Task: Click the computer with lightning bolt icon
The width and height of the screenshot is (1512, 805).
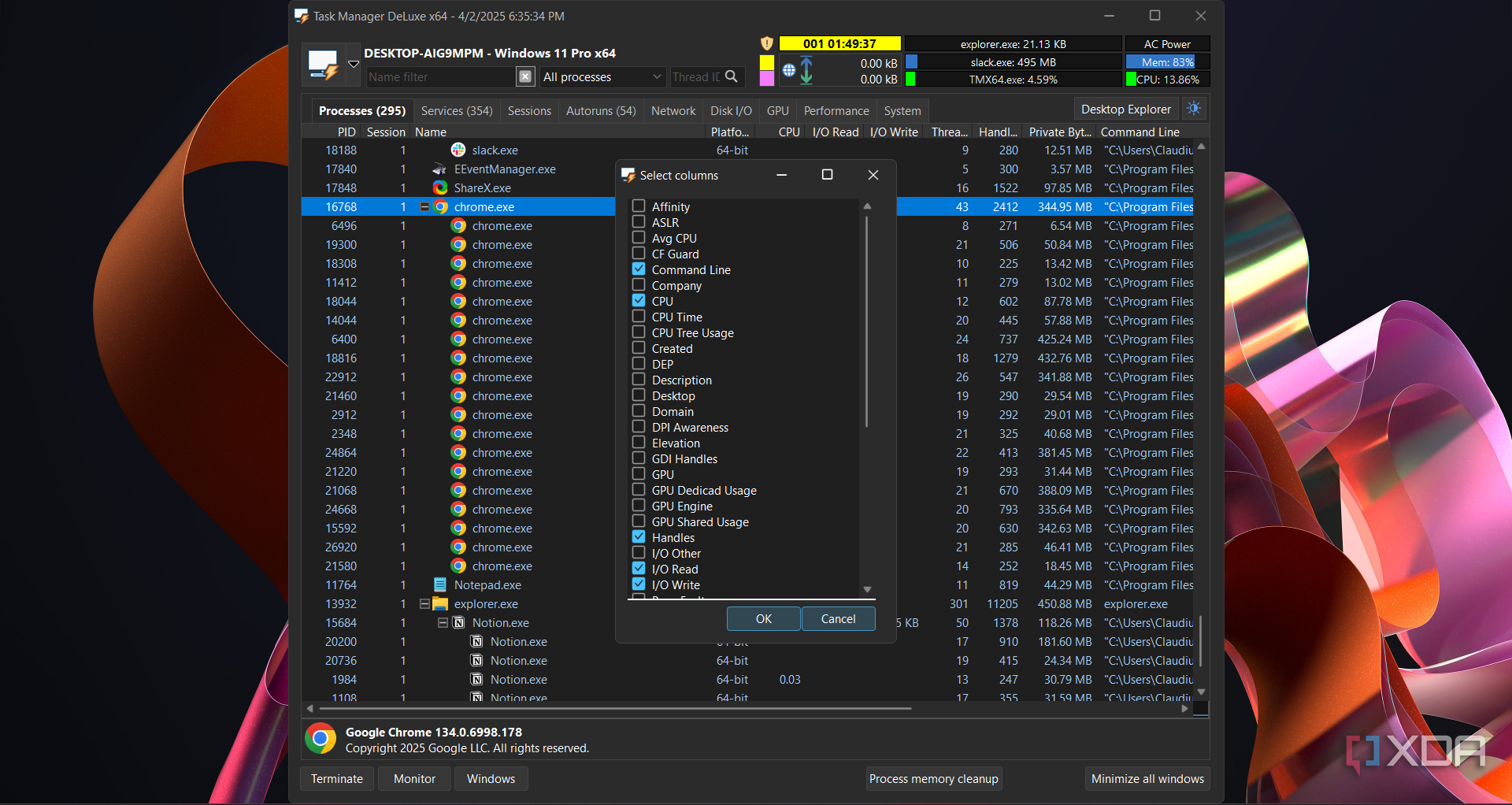Action: point(322,65)
